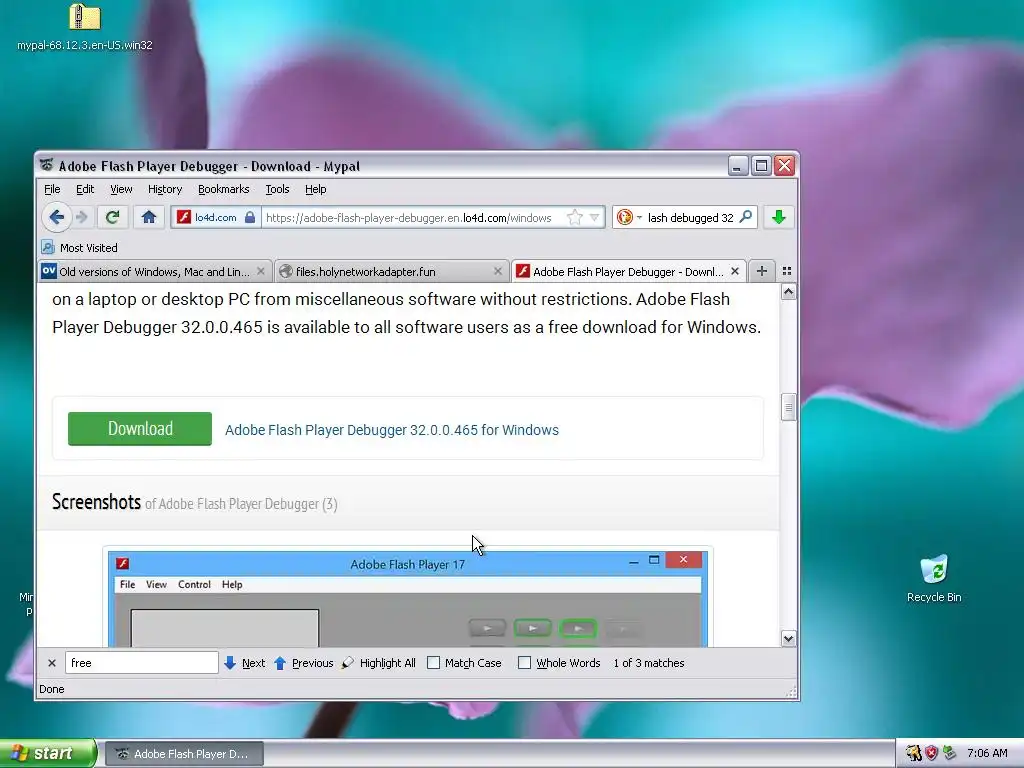1024x768 pixels.
Task: Click the vertical scrollbar thumb
Action: (788, 408)
